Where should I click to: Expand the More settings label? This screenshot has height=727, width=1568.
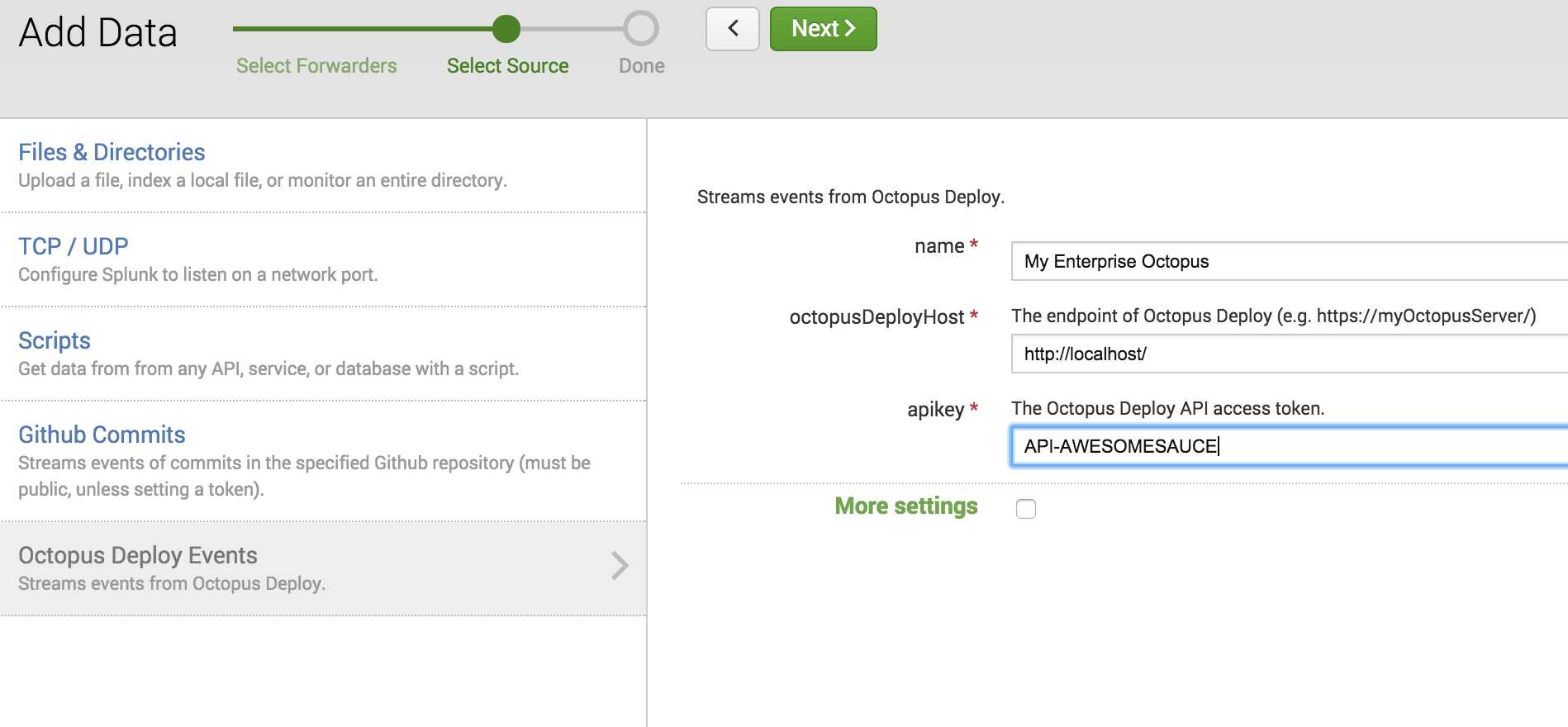tap(906, 506)
